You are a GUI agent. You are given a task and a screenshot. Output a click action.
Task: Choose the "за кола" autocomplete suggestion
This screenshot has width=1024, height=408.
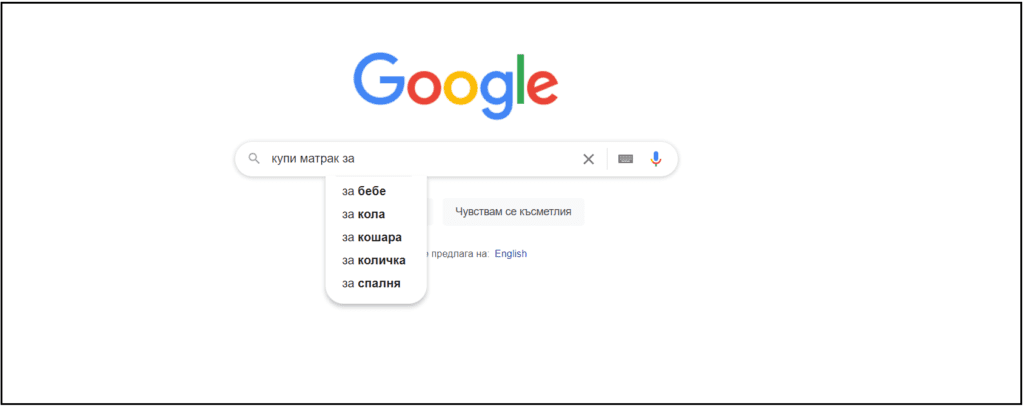click(x=364, y=214)
